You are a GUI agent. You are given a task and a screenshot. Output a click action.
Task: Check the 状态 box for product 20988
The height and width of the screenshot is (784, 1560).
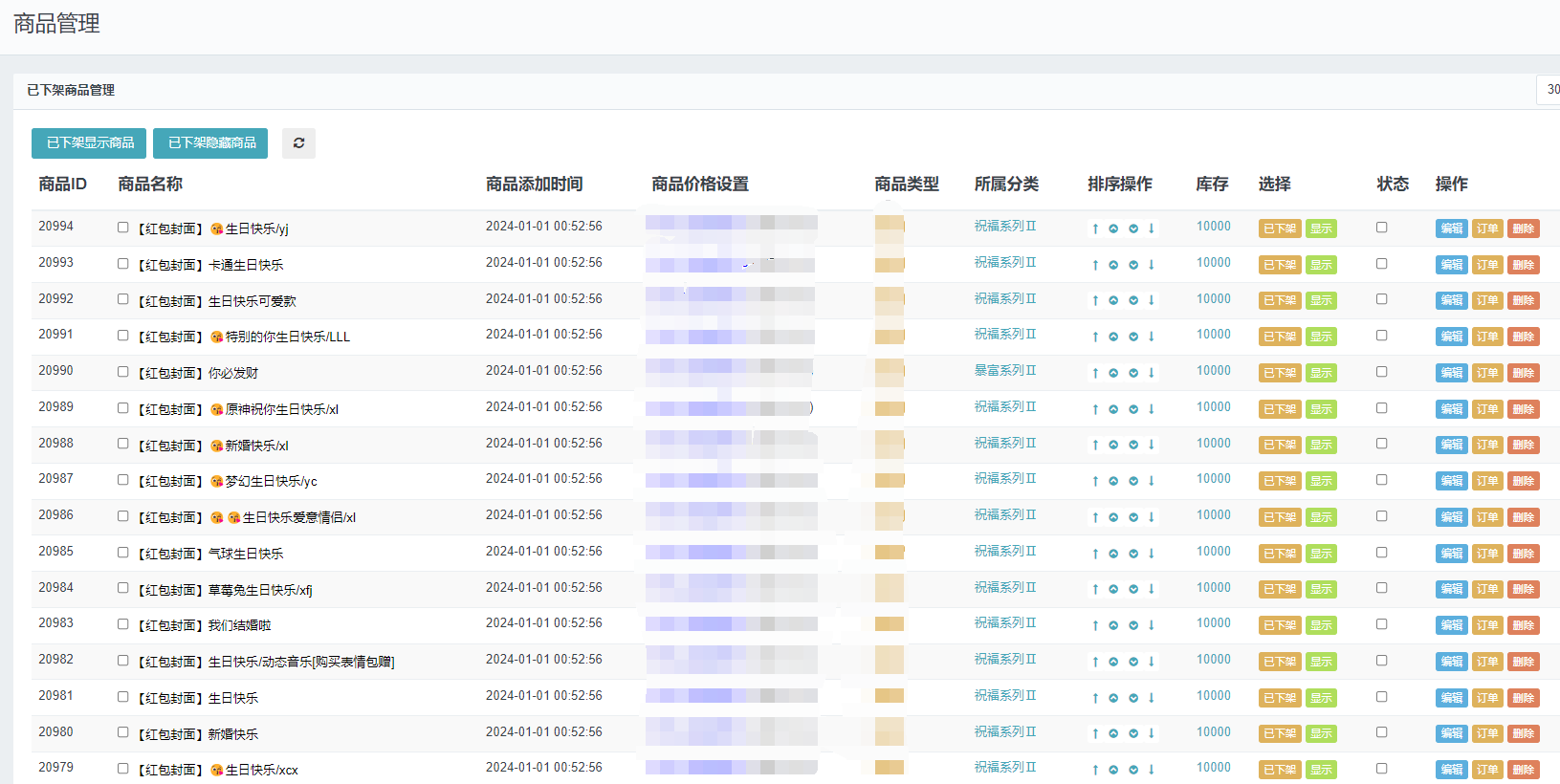point(1381,444)
